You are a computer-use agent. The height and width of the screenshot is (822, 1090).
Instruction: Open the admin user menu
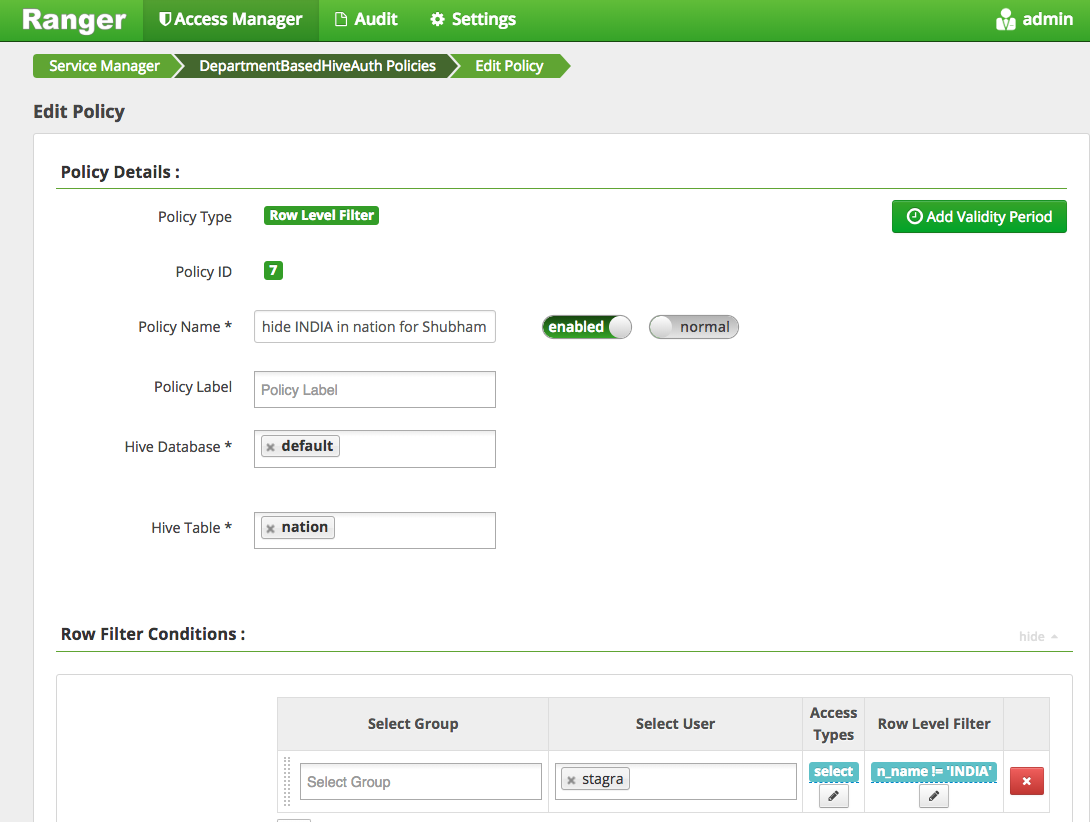click(x=1034, y=19)
